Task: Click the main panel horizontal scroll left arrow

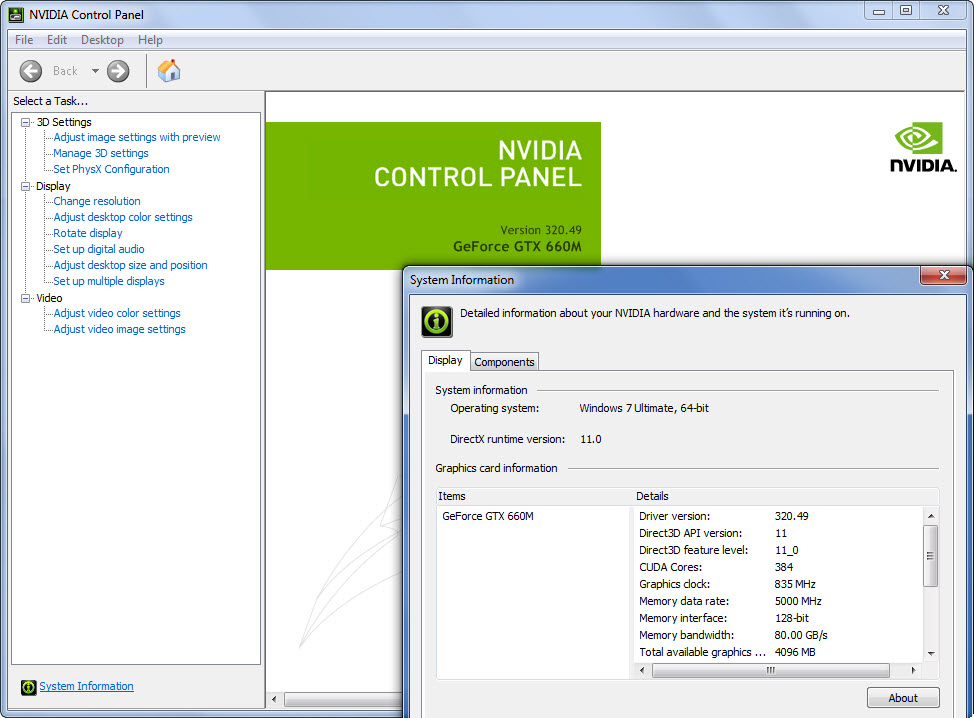Action: (x=274, y=699)
